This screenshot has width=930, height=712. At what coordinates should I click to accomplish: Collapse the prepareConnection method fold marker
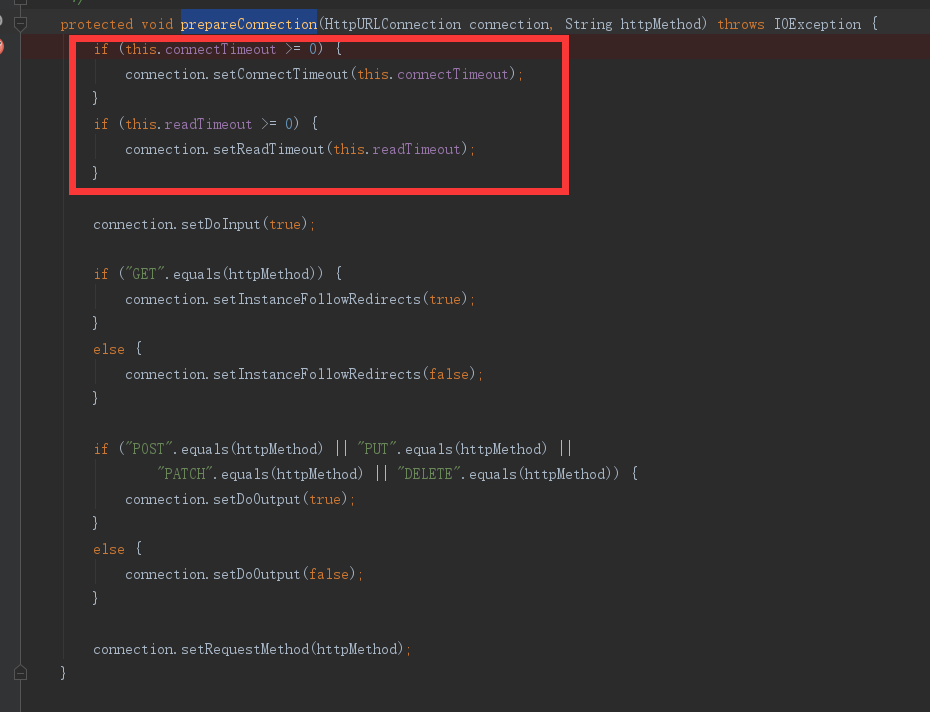click(x=21, y=24)
